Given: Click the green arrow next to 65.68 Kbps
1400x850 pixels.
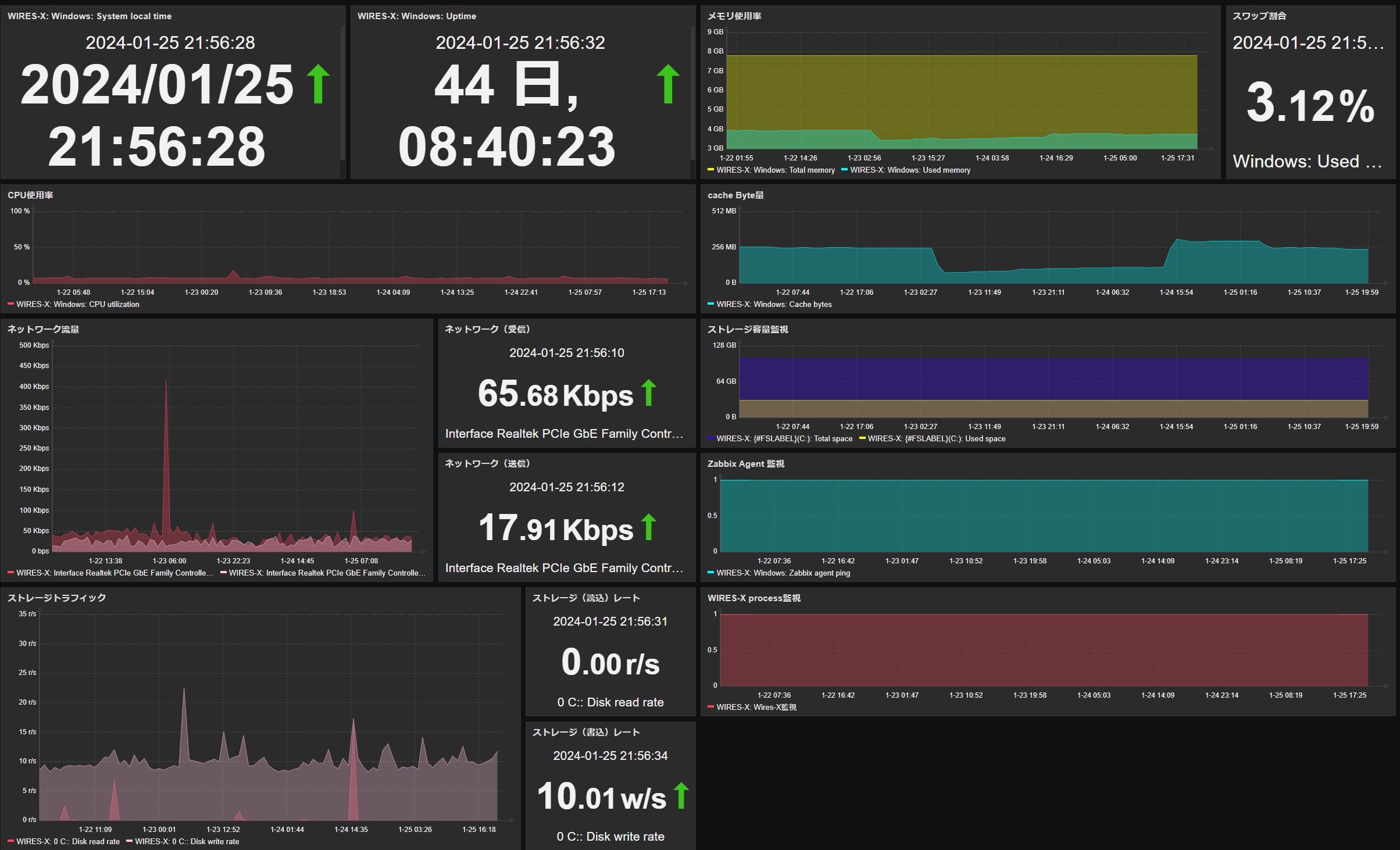Looking at the screenshot, I should [x=649, y=393].
